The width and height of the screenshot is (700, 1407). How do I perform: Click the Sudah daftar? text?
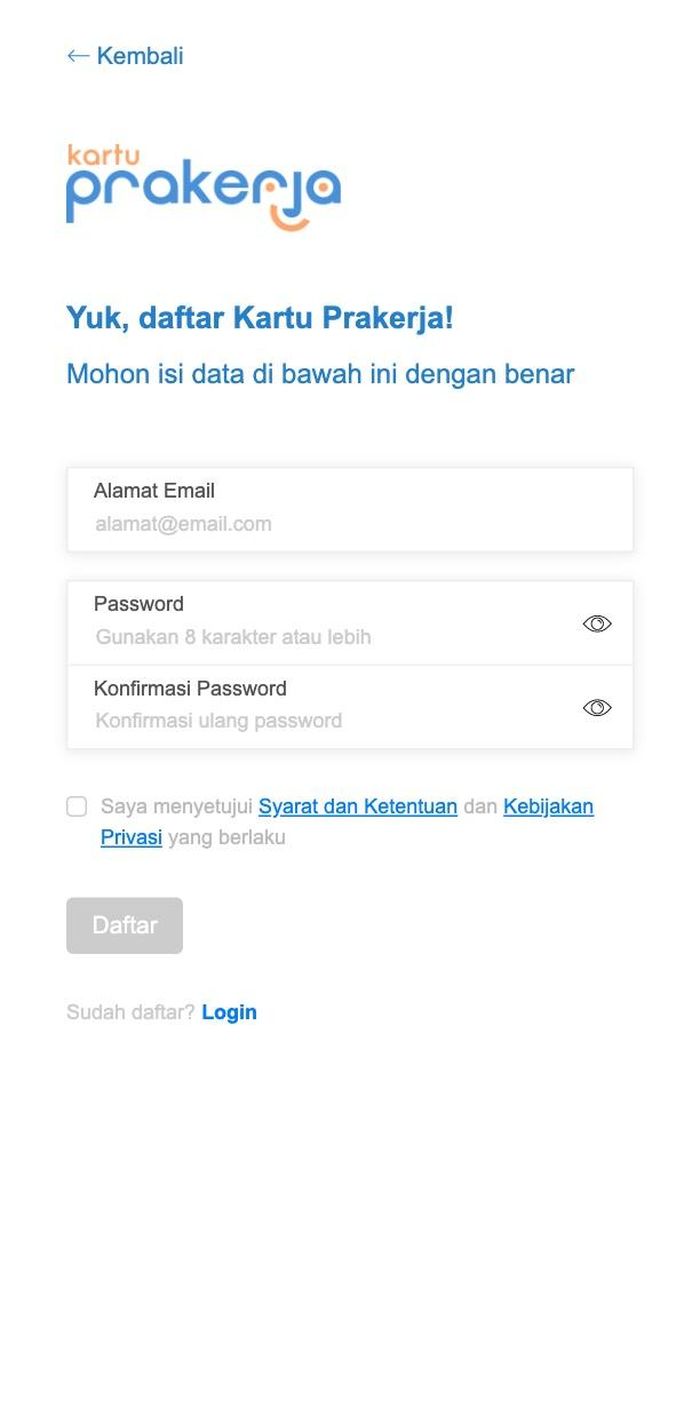(131, 1012)
